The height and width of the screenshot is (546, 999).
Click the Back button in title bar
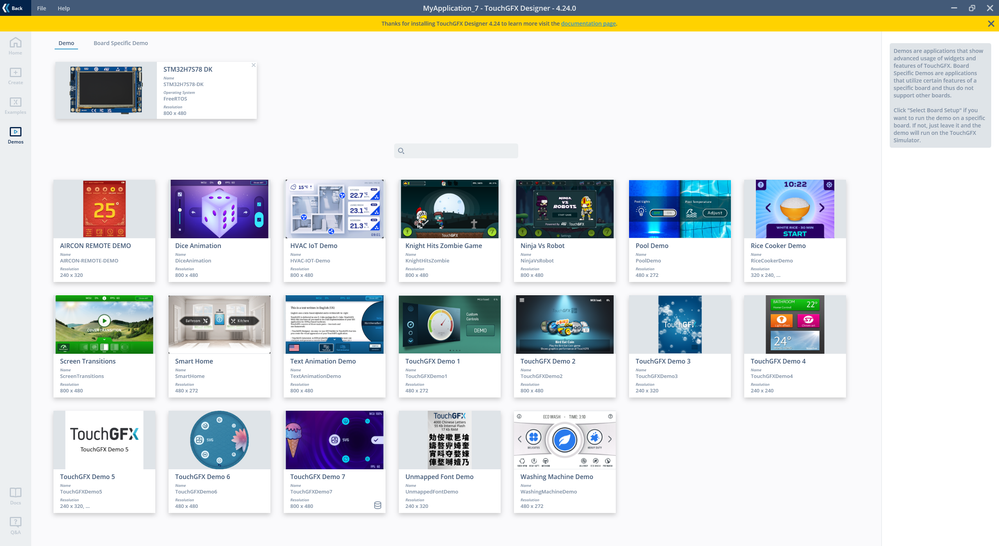tap(13, 8)
